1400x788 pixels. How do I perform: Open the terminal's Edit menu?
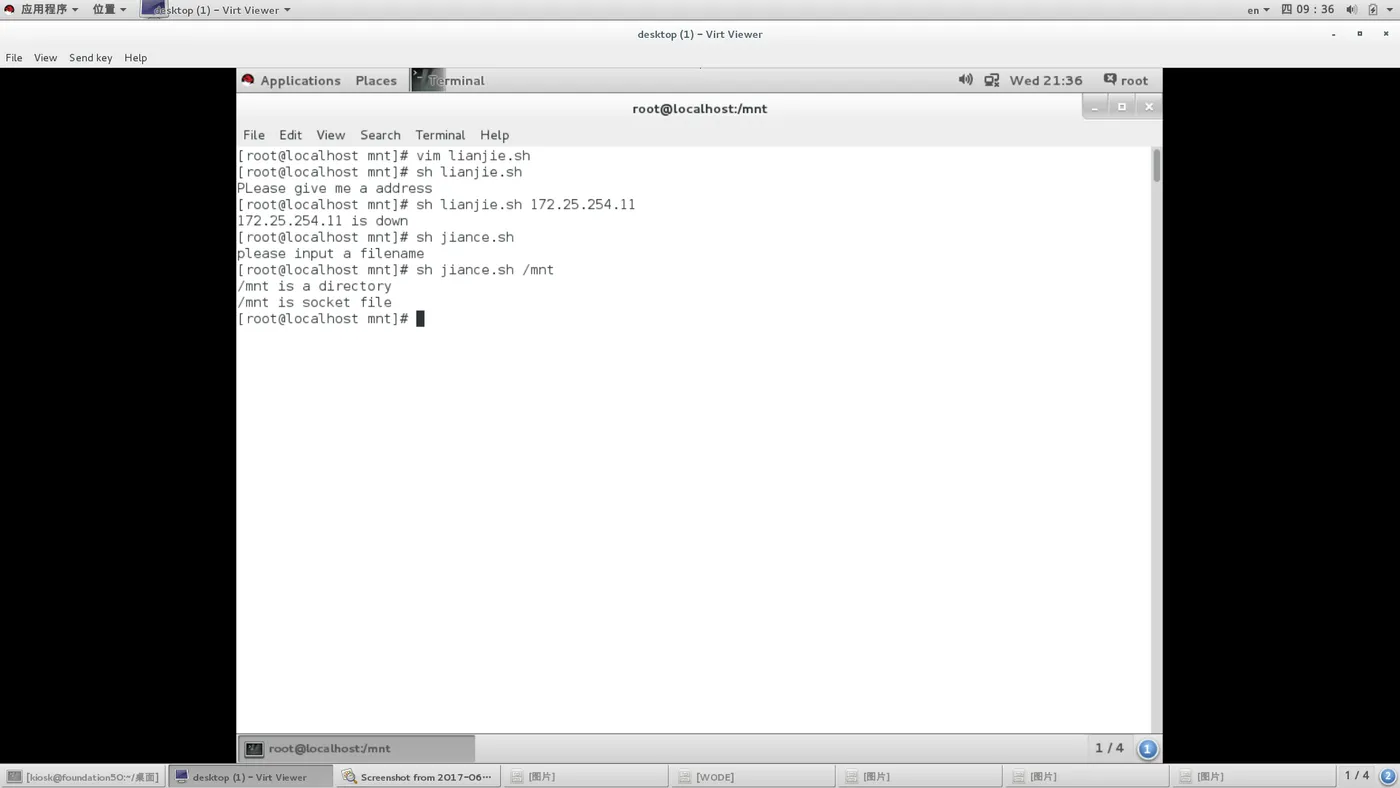coord(290,135)
